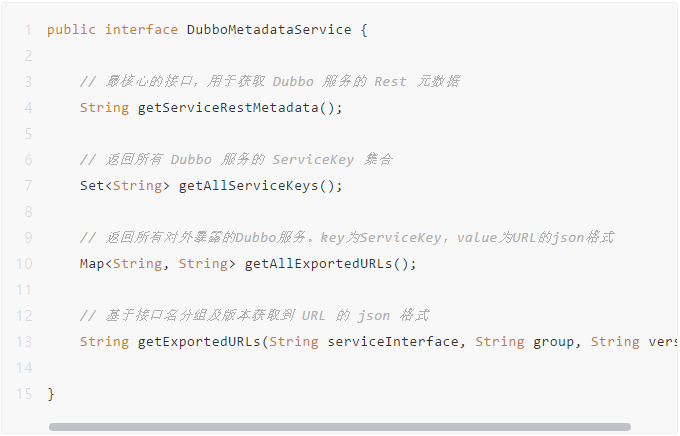Click the Rest metadata comment on line 3
The image size is (680, 436).
tap(270, 82)
